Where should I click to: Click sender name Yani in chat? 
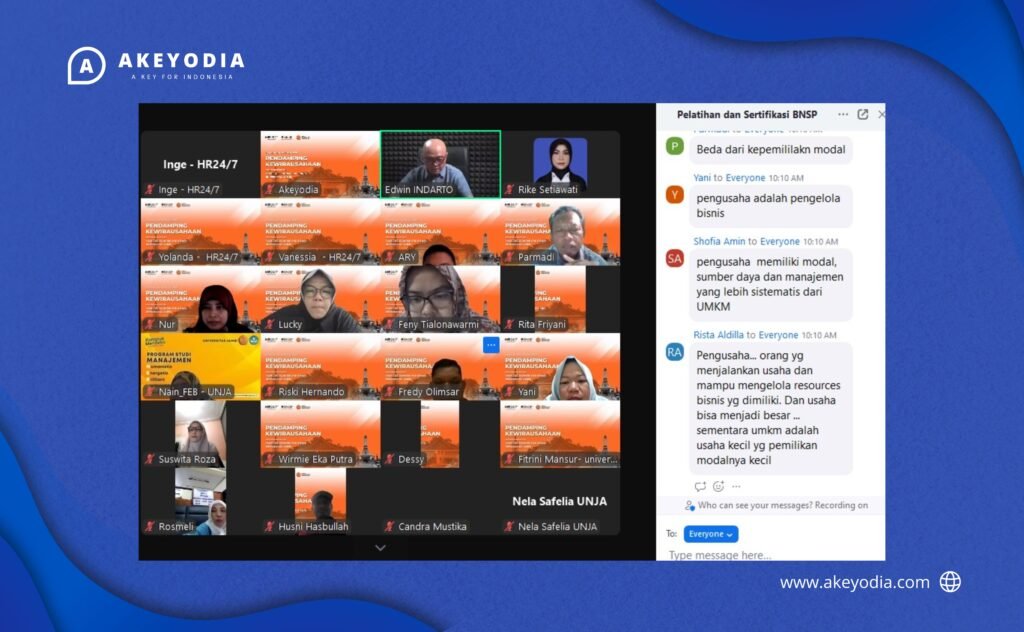tap(702, 178)
